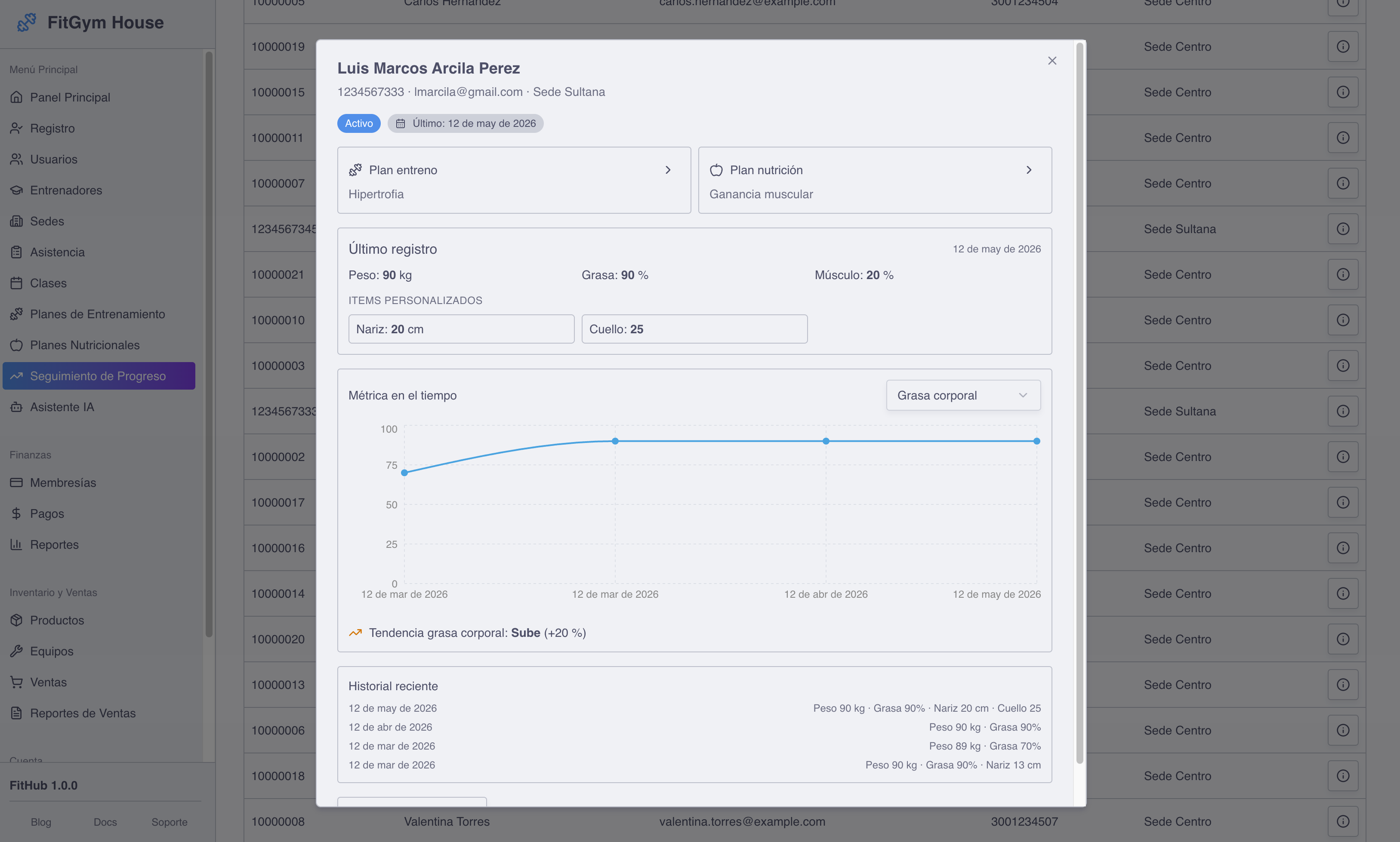Open the Membresías menu item
1400x842 pixels.
tap(63, 482)
